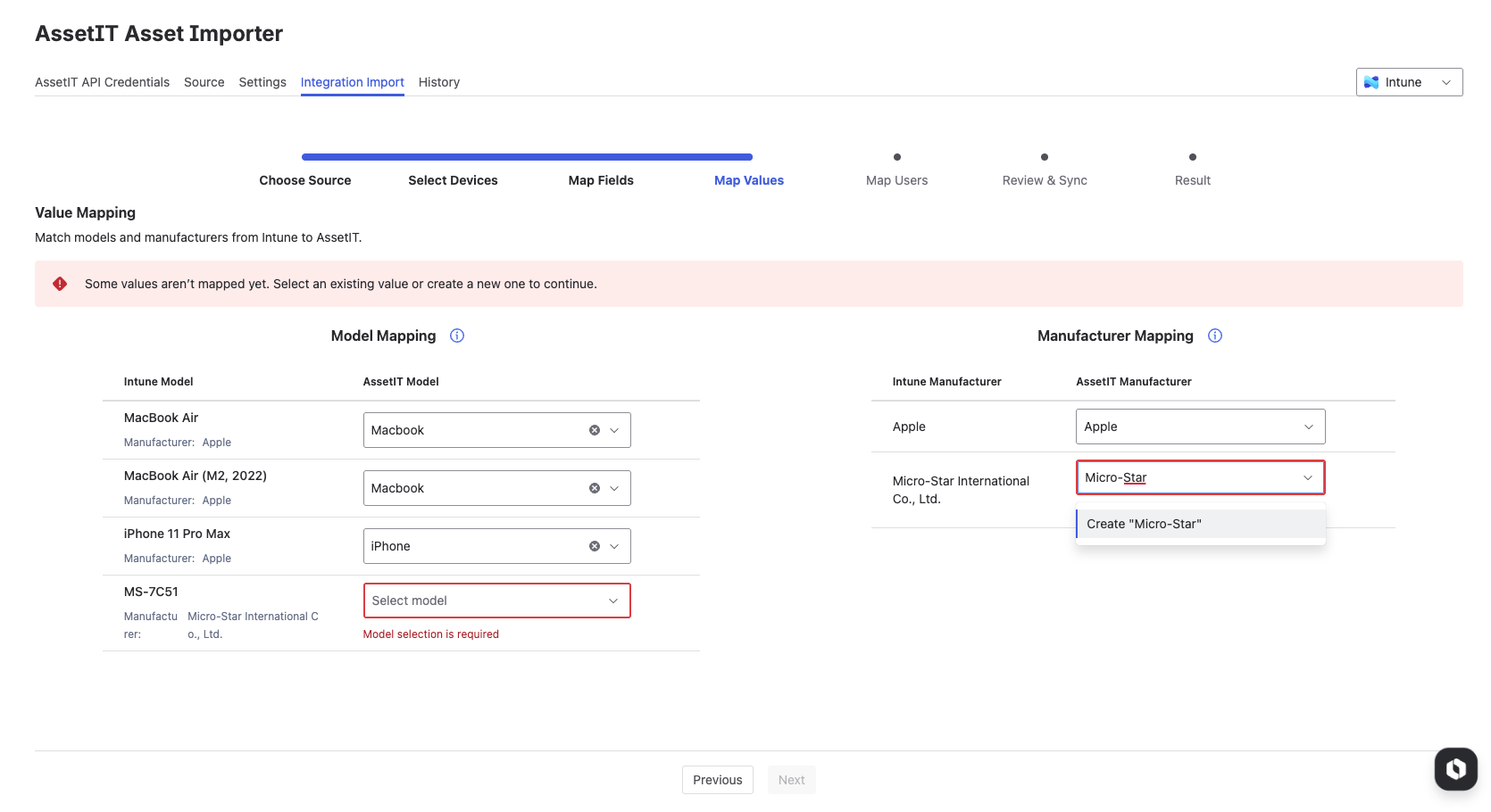Open the Apple manufacturer dropdown
This screenshot has height=812, width=1491.
pyautogui.click(x=1200, y=427)
